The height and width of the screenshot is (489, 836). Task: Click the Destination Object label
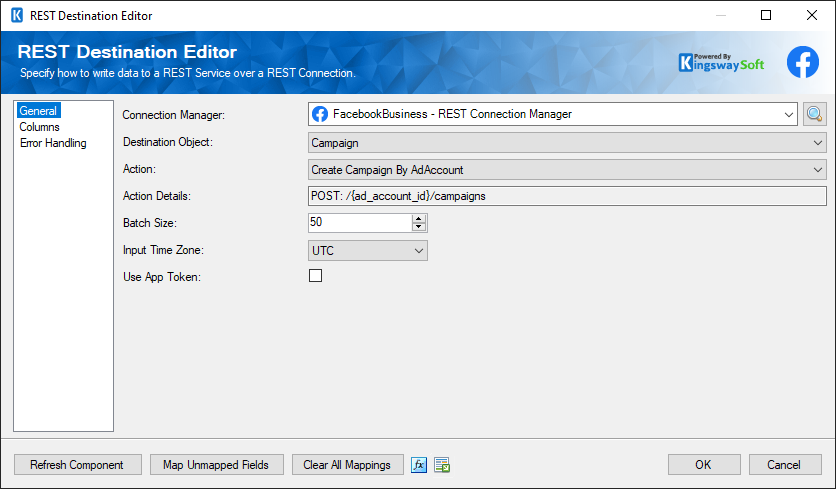pyautogui.click(x=168, y=142)
